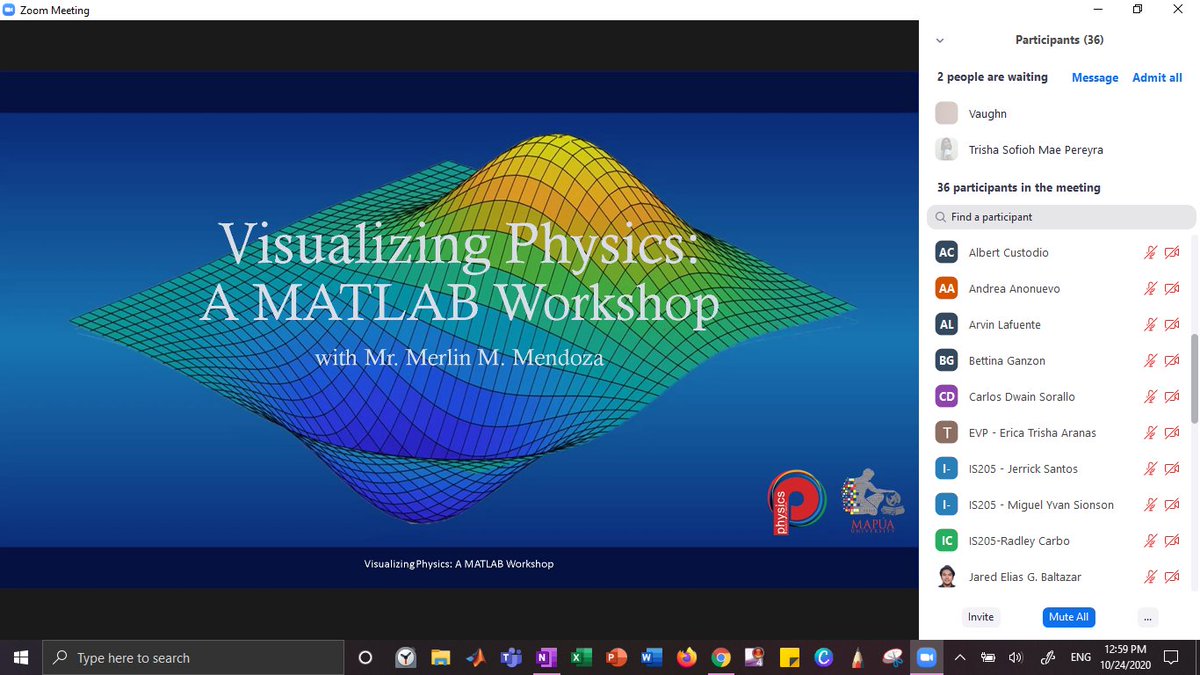Image resolution: width=1200 pixels, height=675 pixels.
Task: Click muted mic icon for IS205-Radley Carbo
Action: [x=1150, y=541]
